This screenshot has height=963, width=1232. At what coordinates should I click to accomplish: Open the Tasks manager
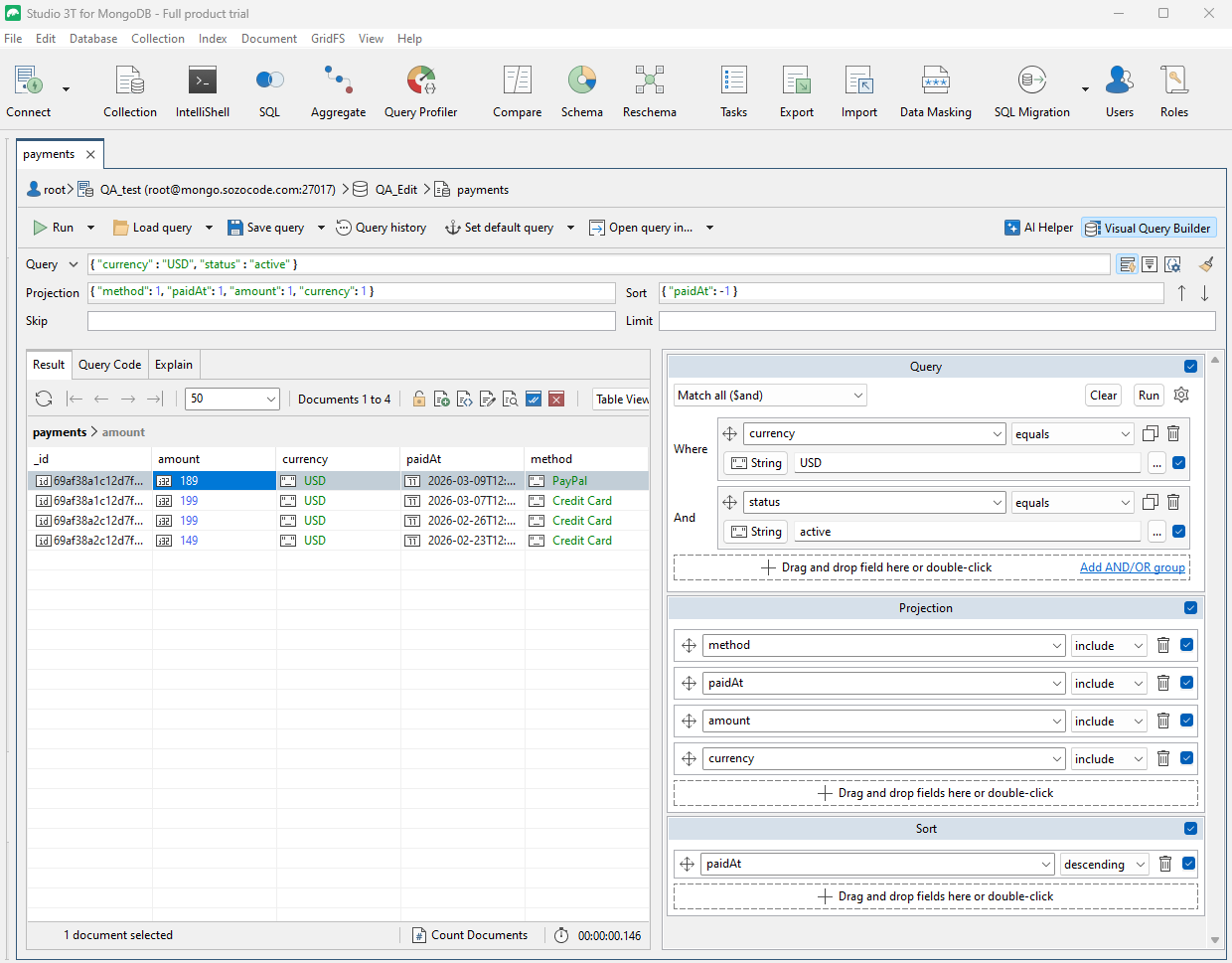(x=734, y=91)
